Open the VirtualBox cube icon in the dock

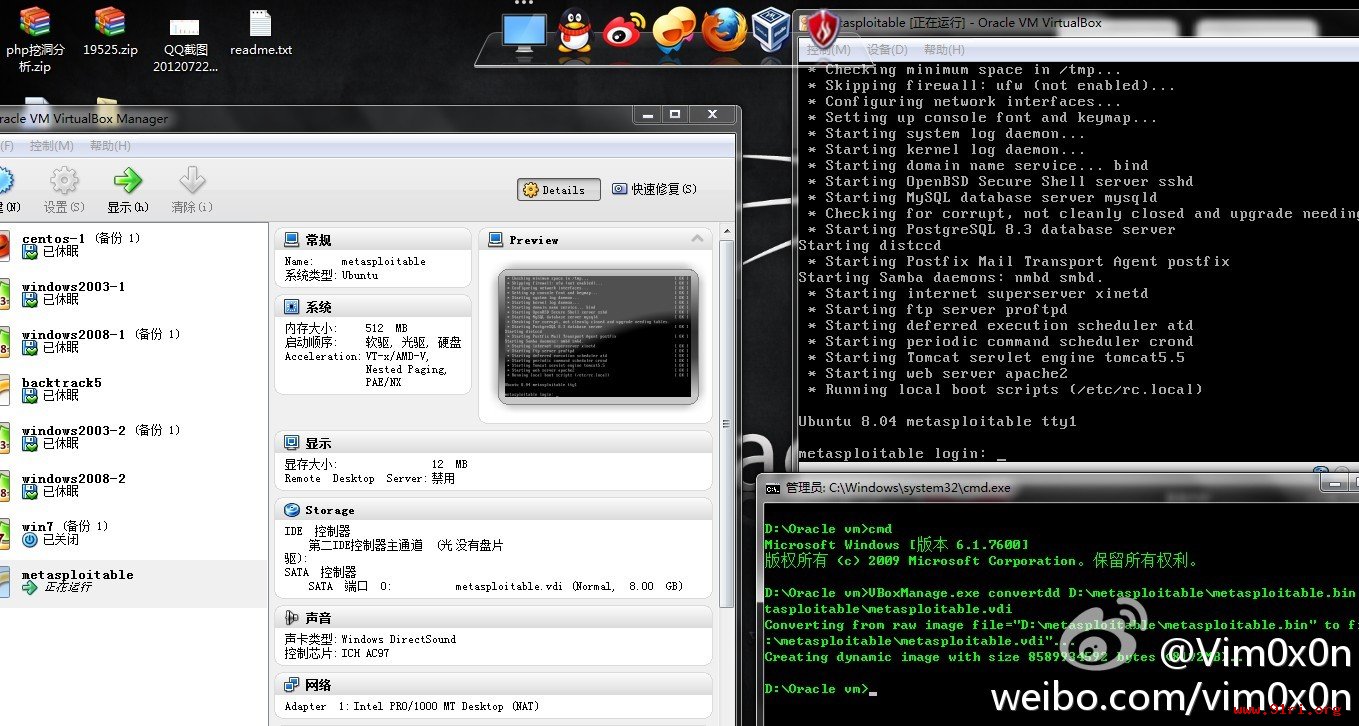coord(771,29)
